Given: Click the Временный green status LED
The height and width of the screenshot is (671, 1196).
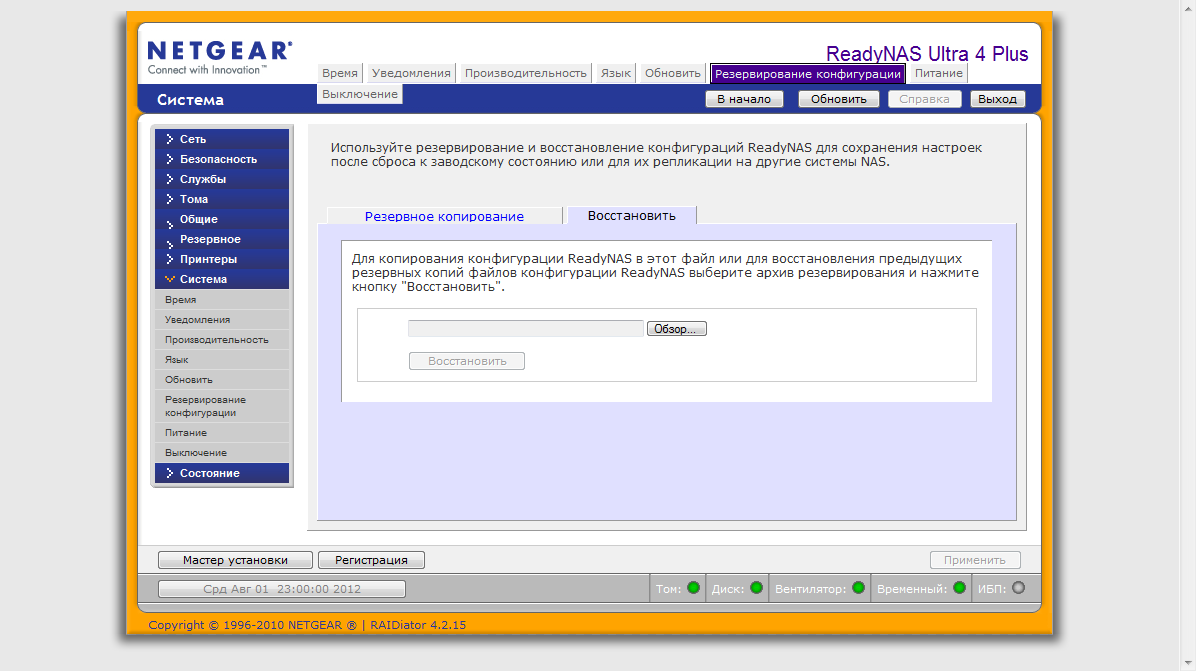Looking at the screenshot, I should click(960, 588).
